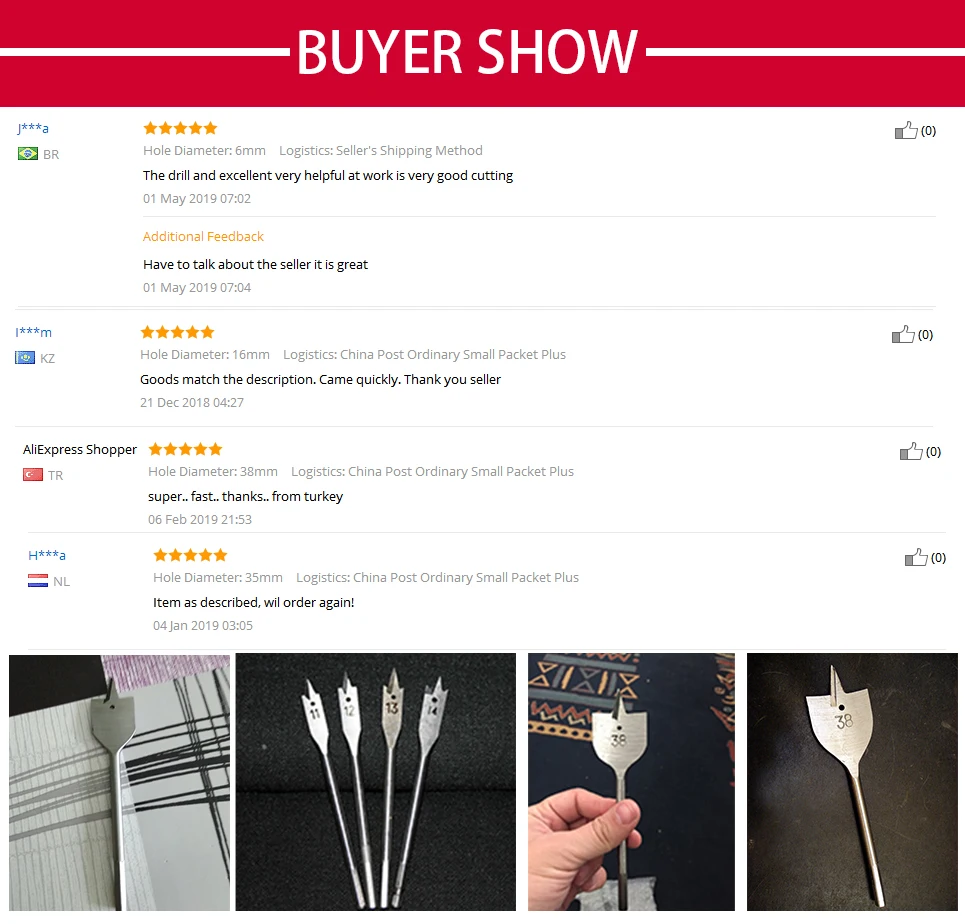
Task: Open photo of spade bit on striped cloth
Action: coord(119,782)
